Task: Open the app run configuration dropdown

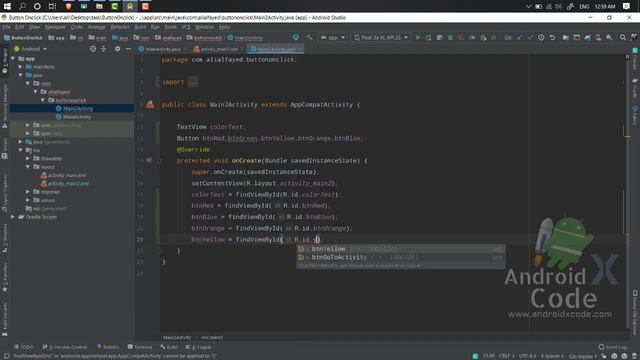Action: [333, 38]
